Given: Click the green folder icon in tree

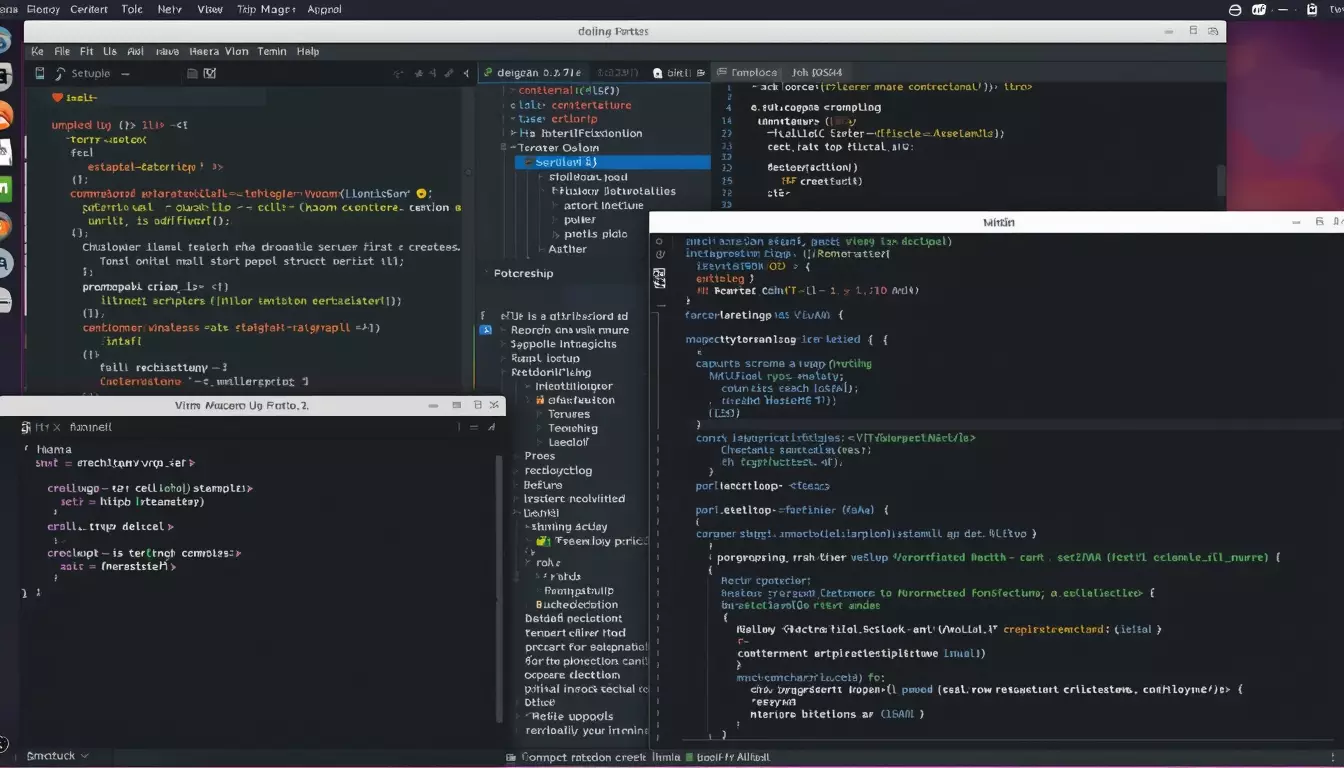Looking at the screenshot, I should tap(543, 541).
